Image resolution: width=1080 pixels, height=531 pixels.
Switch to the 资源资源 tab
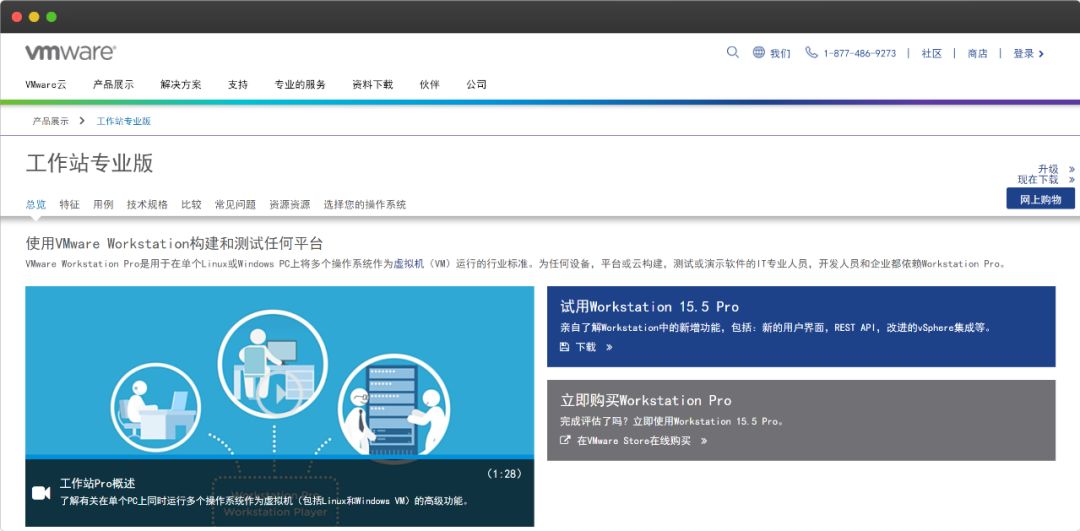click(290, 205)
